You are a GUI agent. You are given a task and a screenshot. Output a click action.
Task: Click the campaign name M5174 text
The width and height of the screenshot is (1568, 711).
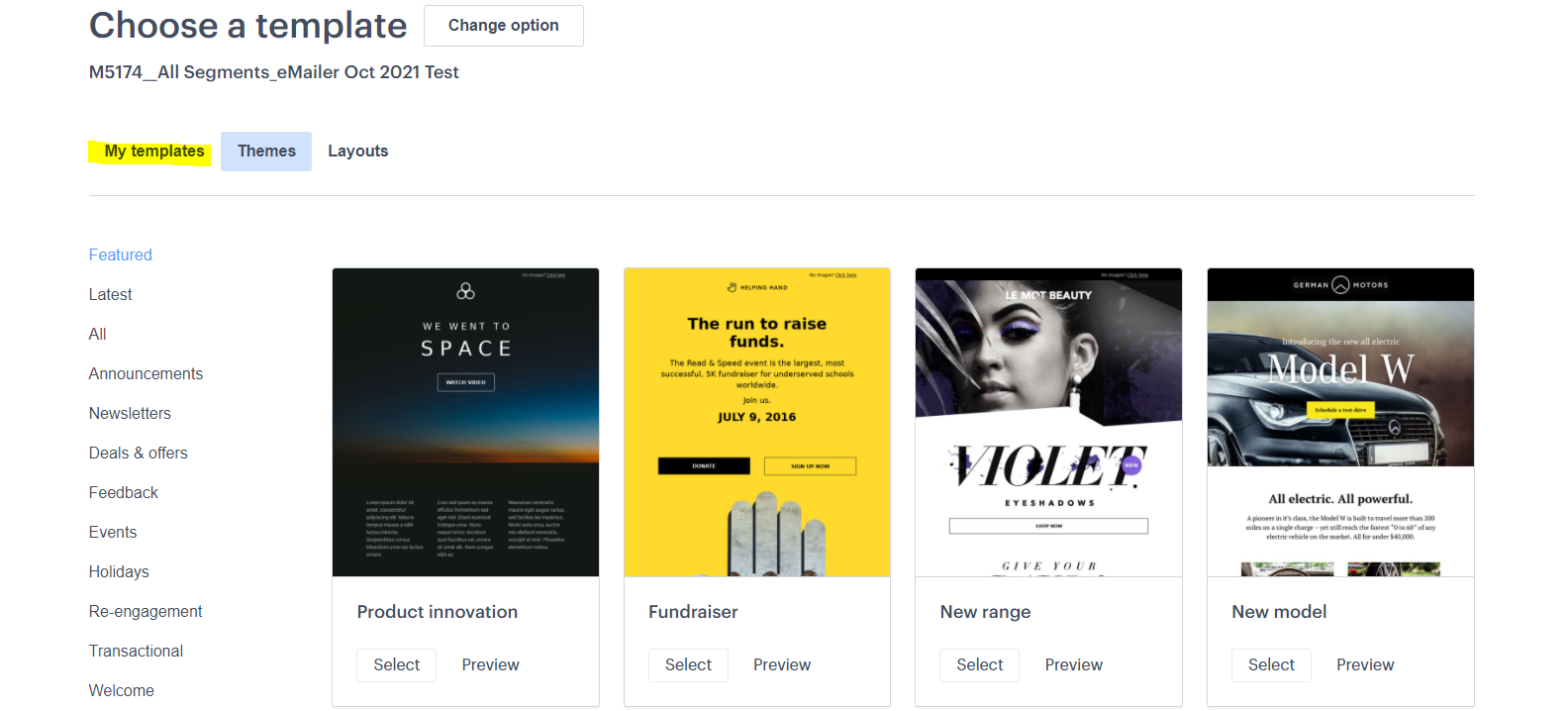tap(274, 72)
